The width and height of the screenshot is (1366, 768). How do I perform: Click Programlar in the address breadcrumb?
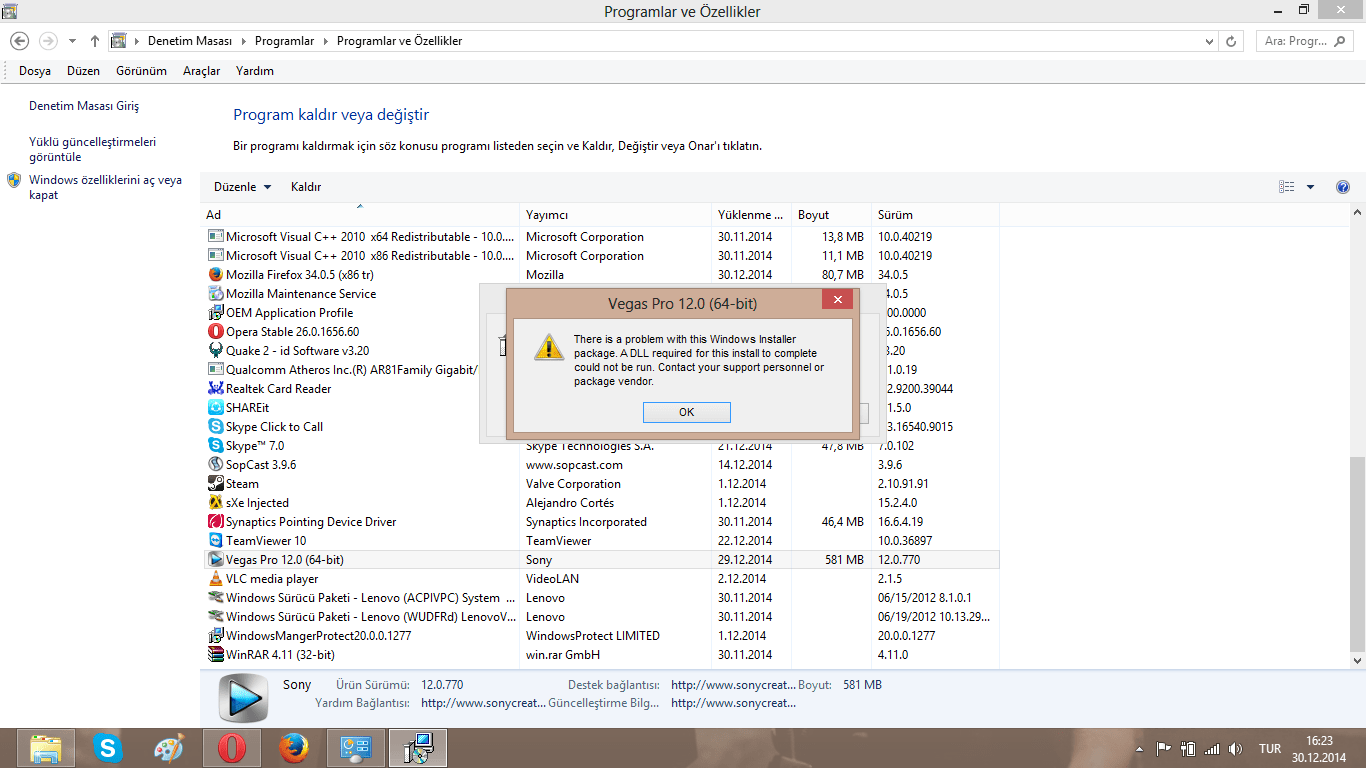284,41
